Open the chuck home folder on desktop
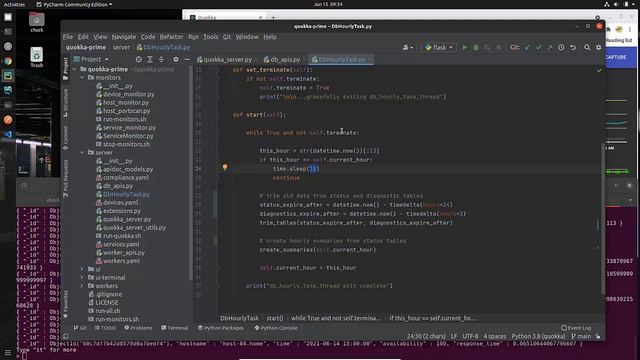The width and height of the screenshot is (640, 360). pos(36,22)
